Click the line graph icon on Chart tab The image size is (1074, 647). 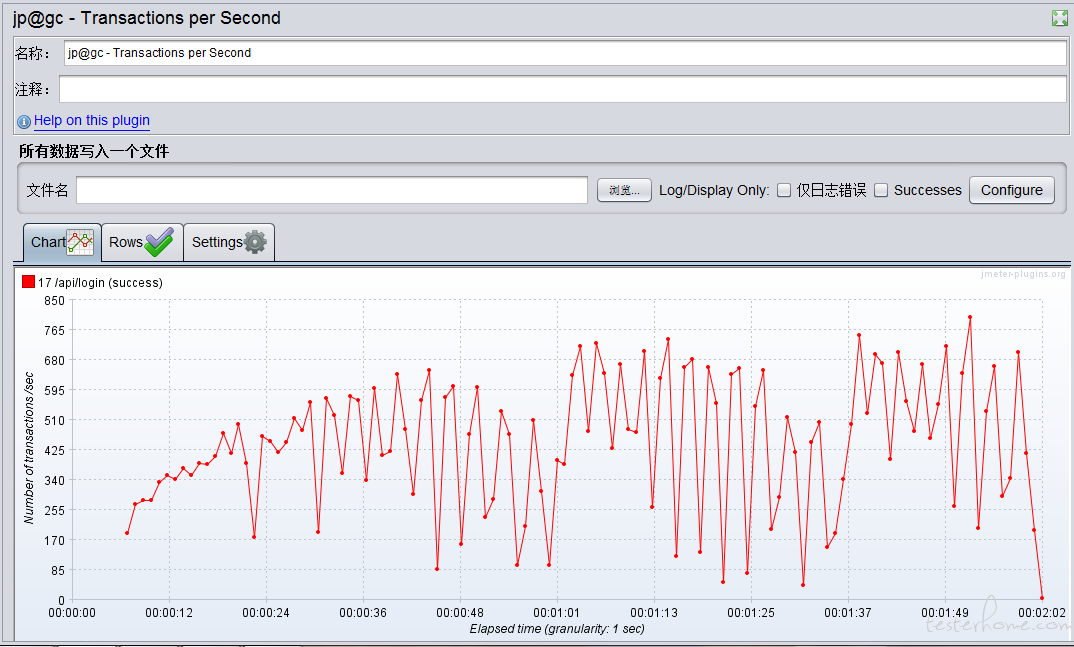pos(80,242)
